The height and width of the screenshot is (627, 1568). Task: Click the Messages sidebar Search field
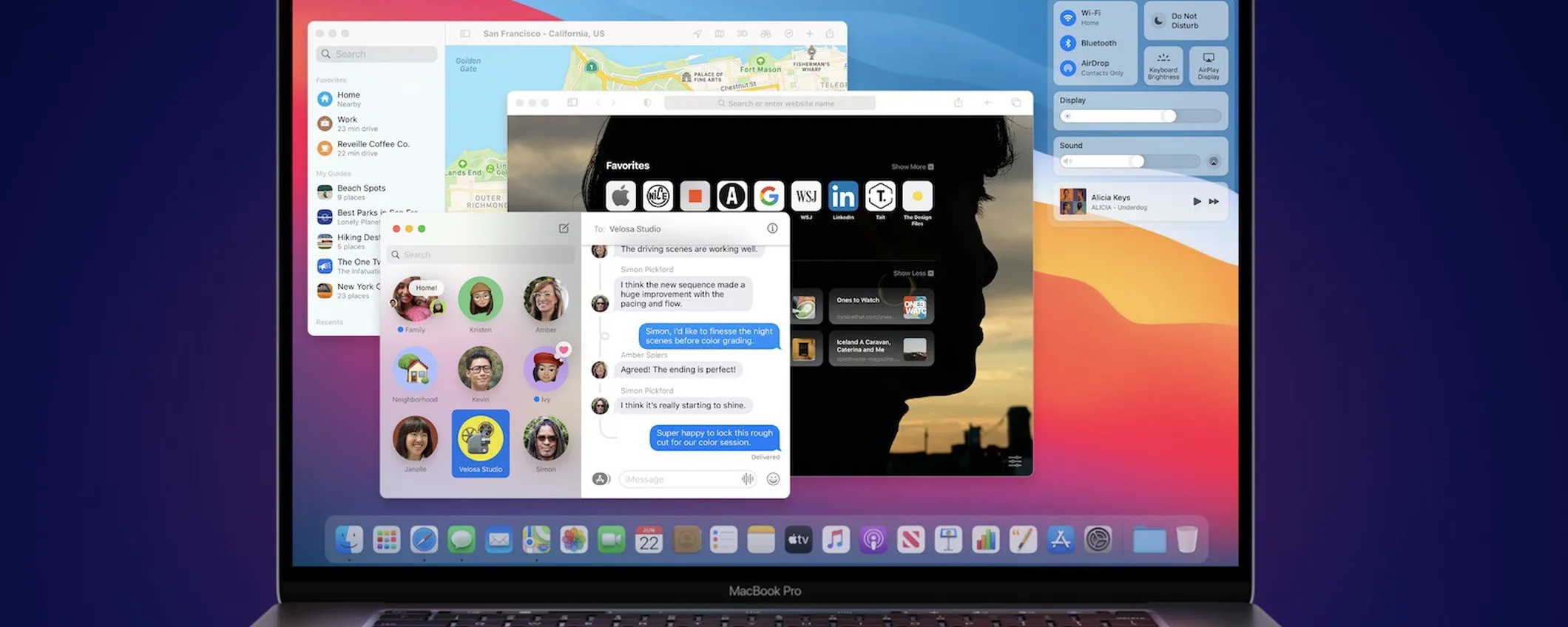click(481, 254)
